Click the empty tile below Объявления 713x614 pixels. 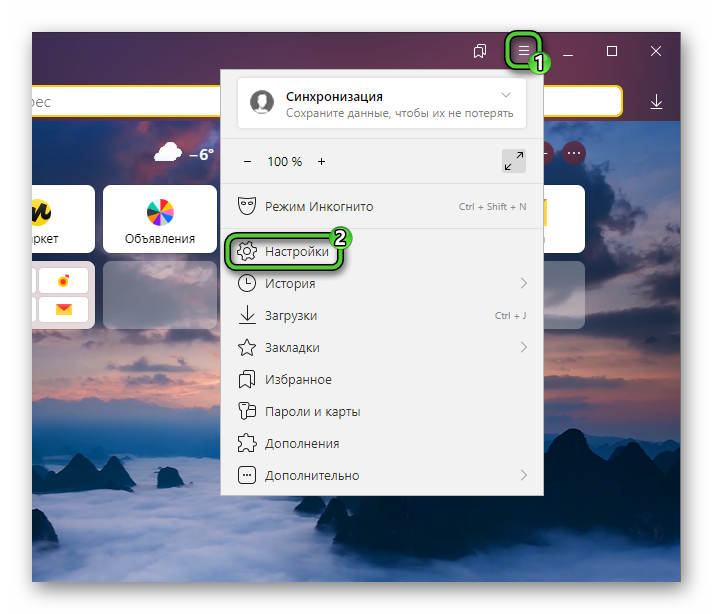160,295
